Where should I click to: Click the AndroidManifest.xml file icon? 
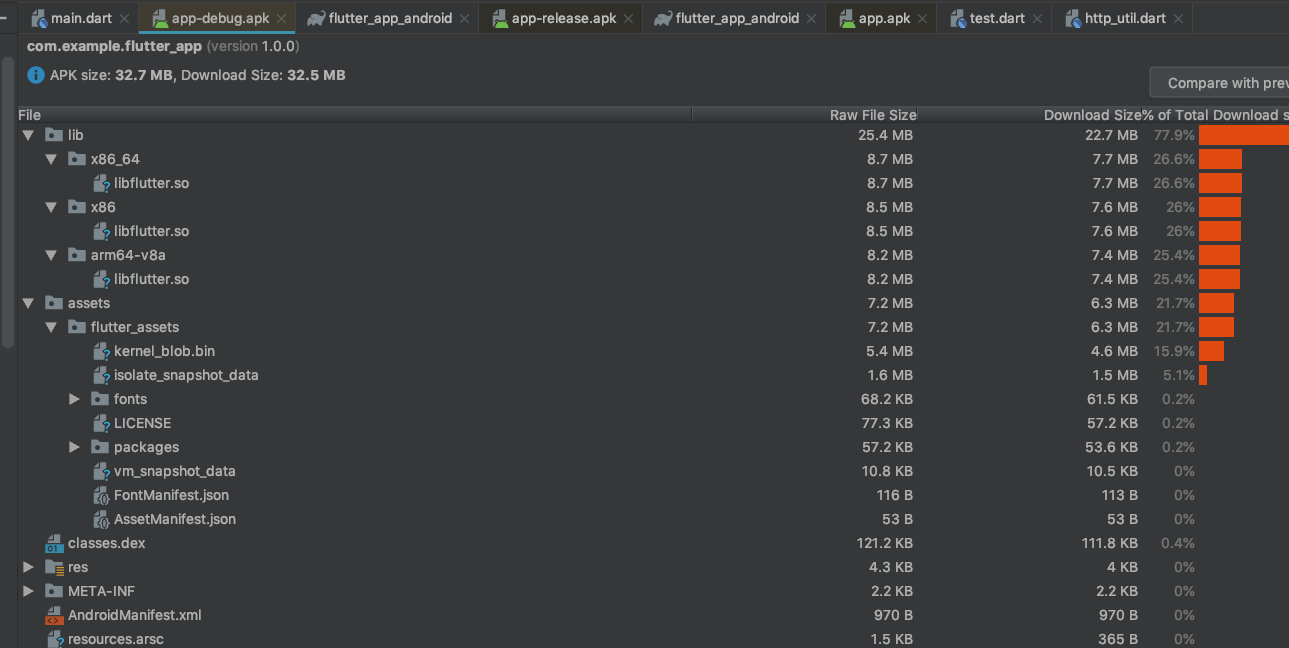tap(54, 615)
